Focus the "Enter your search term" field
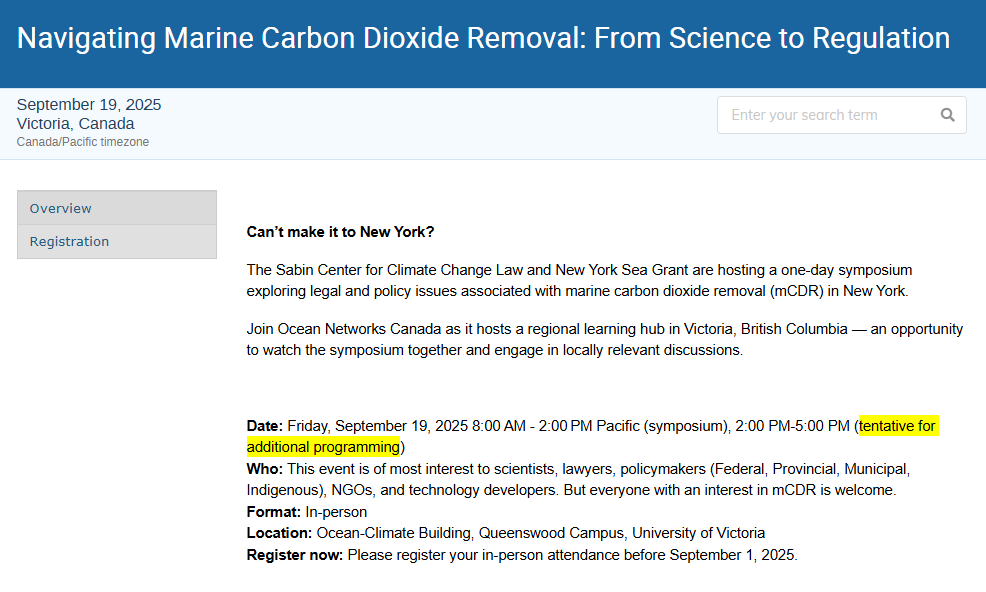986x592 pixels. 825,115
